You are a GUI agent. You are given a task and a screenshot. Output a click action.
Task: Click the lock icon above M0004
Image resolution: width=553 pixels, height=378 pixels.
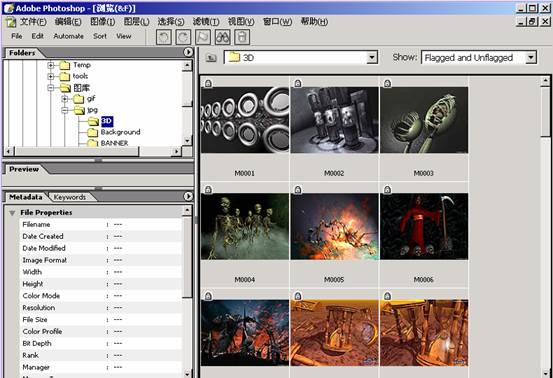pyautogui.click(x=208, y=190)
